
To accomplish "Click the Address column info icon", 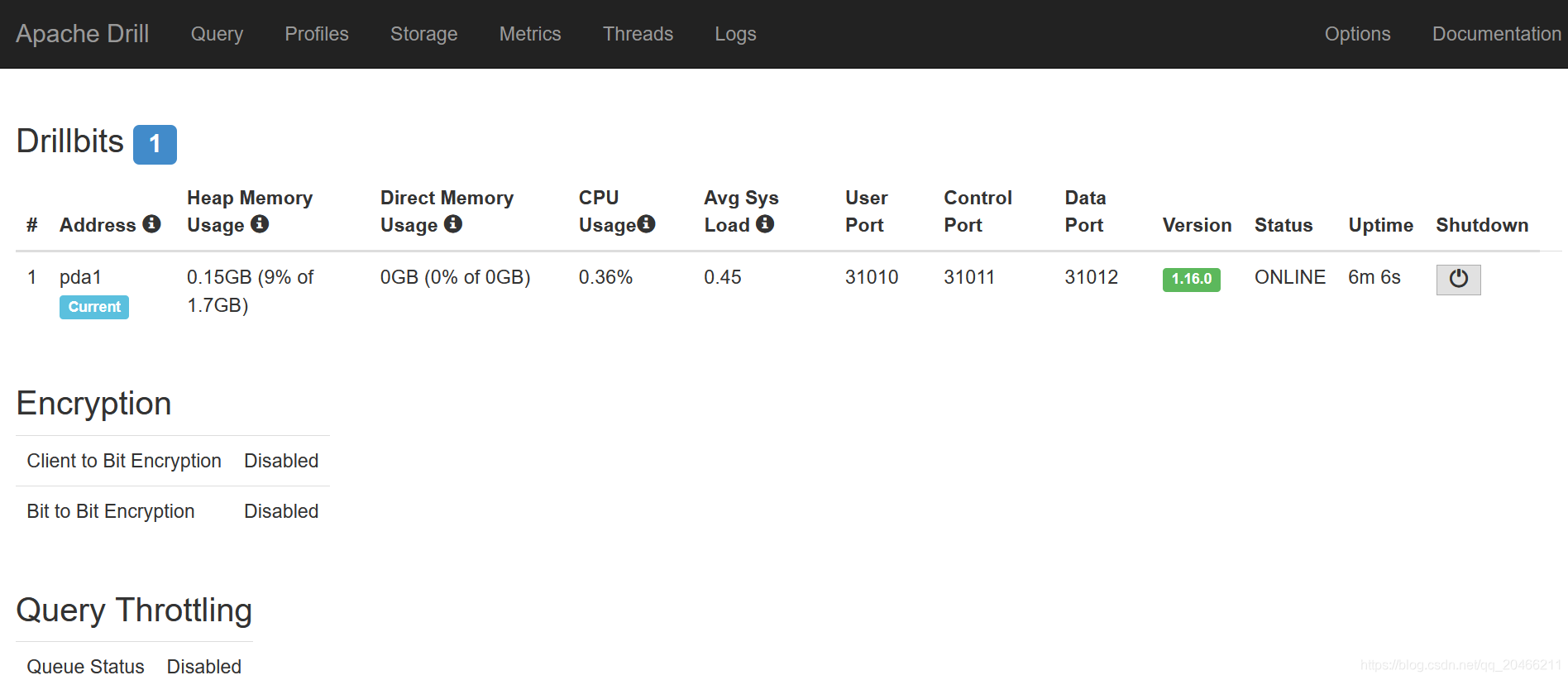I will (x=151, y=223).
